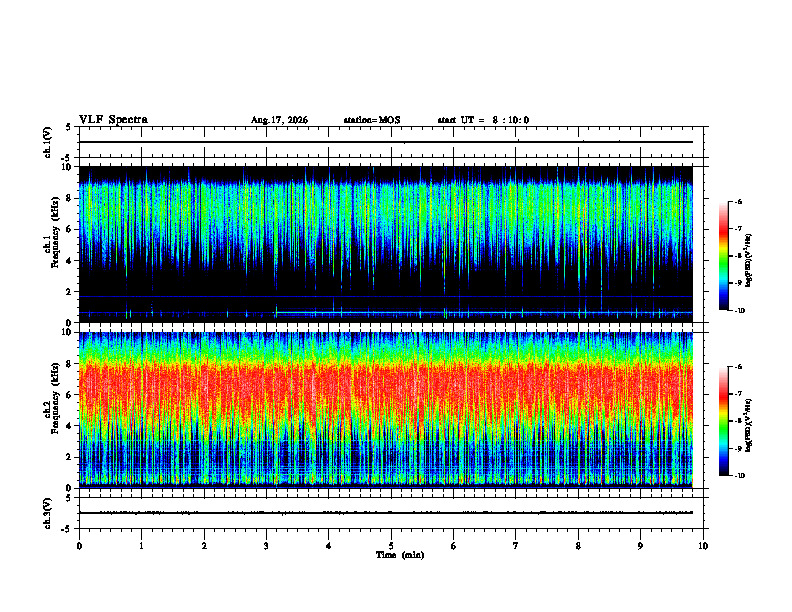This screenshot has width=792, height=612.
Task: Click time axis tick label "8"
Action: (578, 546)
